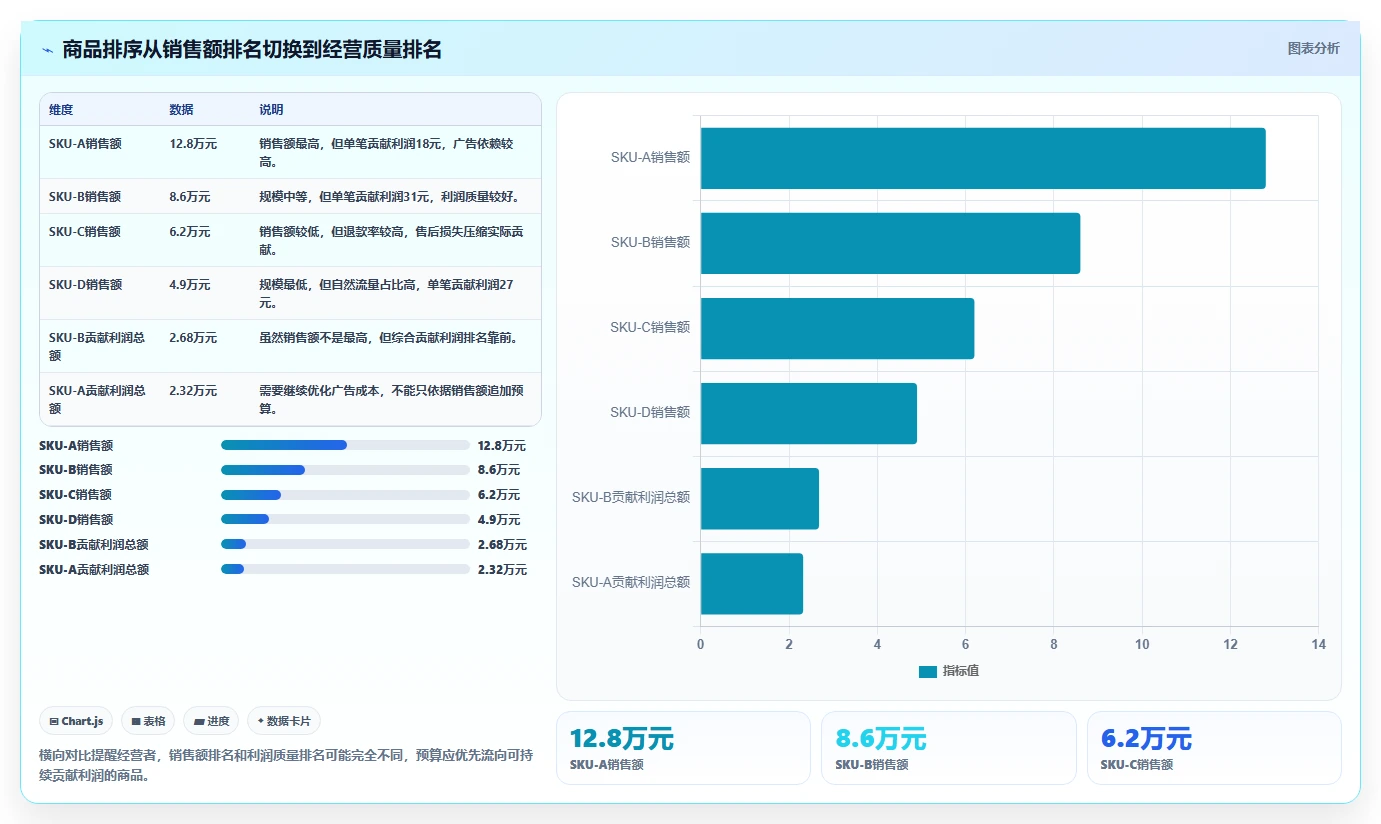Open the 12.8万元 SKU-A销售额 data card

tap(683, 748)
